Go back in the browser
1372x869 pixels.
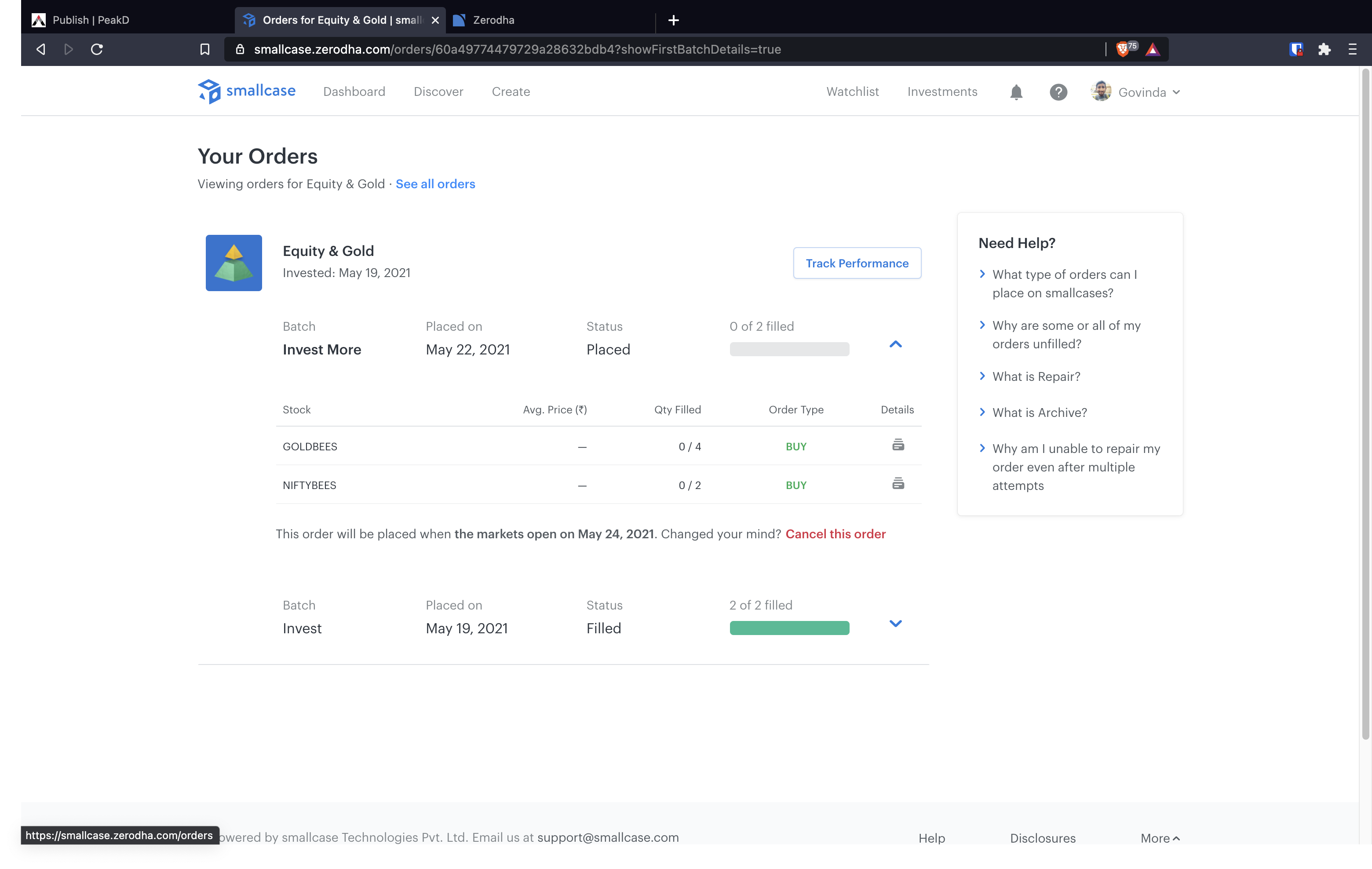40,49
